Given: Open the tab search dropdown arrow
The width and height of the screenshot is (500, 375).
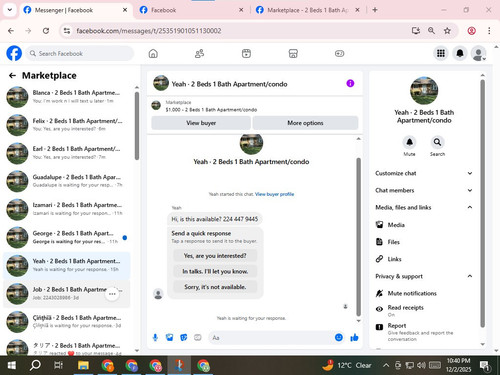Looking at the screenshot, I should [10, 10].
